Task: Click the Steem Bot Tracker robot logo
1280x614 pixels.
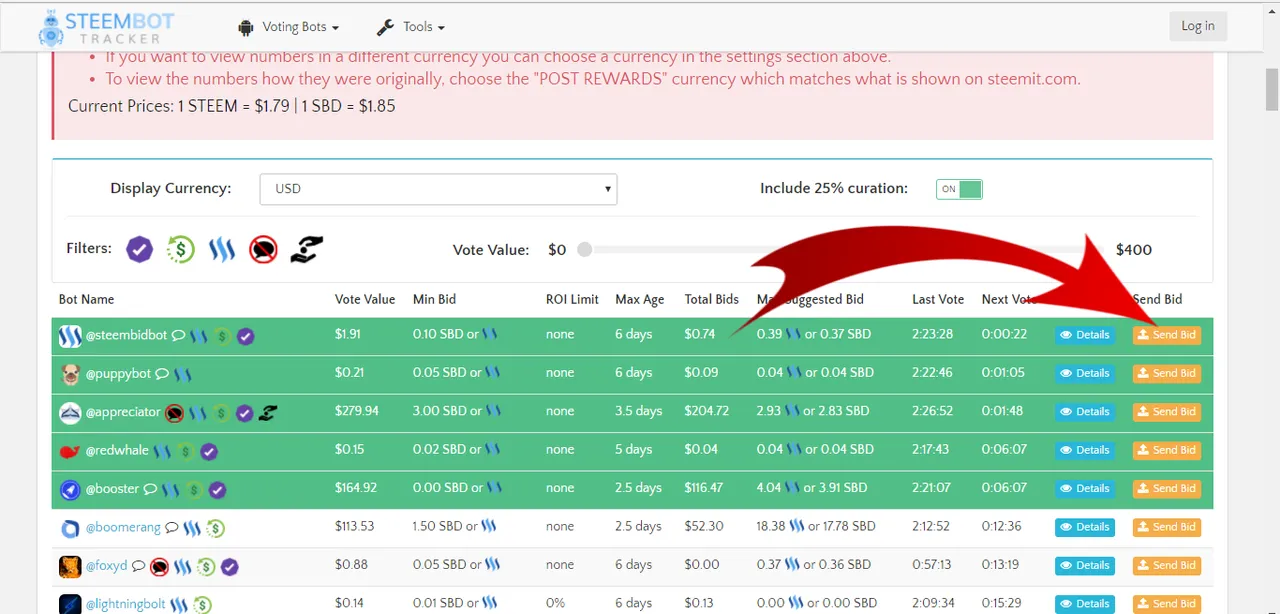Action: click(x=50, y=28)
